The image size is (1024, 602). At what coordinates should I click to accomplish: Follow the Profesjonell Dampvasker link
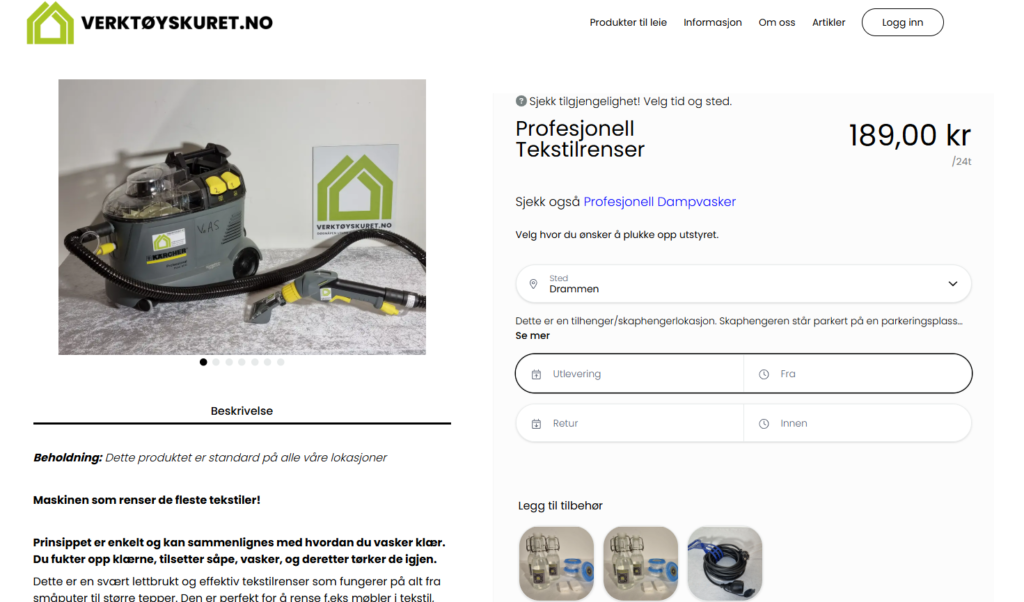point(660,202)
